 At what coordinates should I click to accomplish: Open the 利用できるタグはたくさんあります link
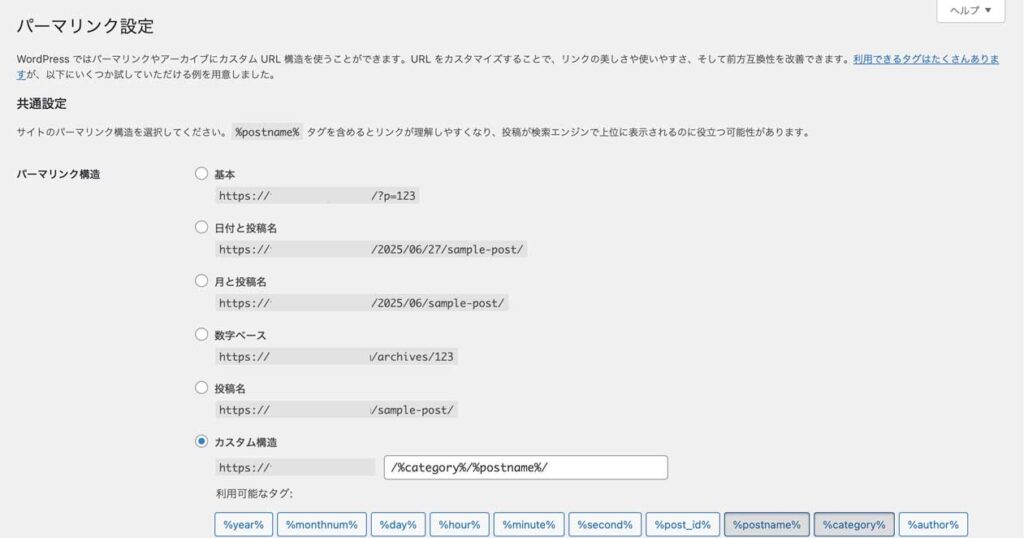point(925,59)
